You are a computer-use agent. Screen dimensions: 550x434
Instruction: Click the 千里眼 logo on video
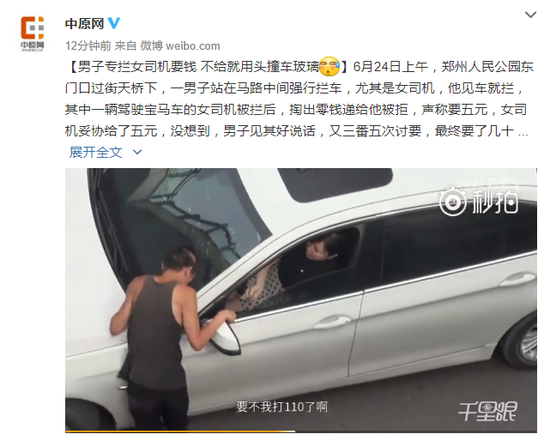click(488, 411)
